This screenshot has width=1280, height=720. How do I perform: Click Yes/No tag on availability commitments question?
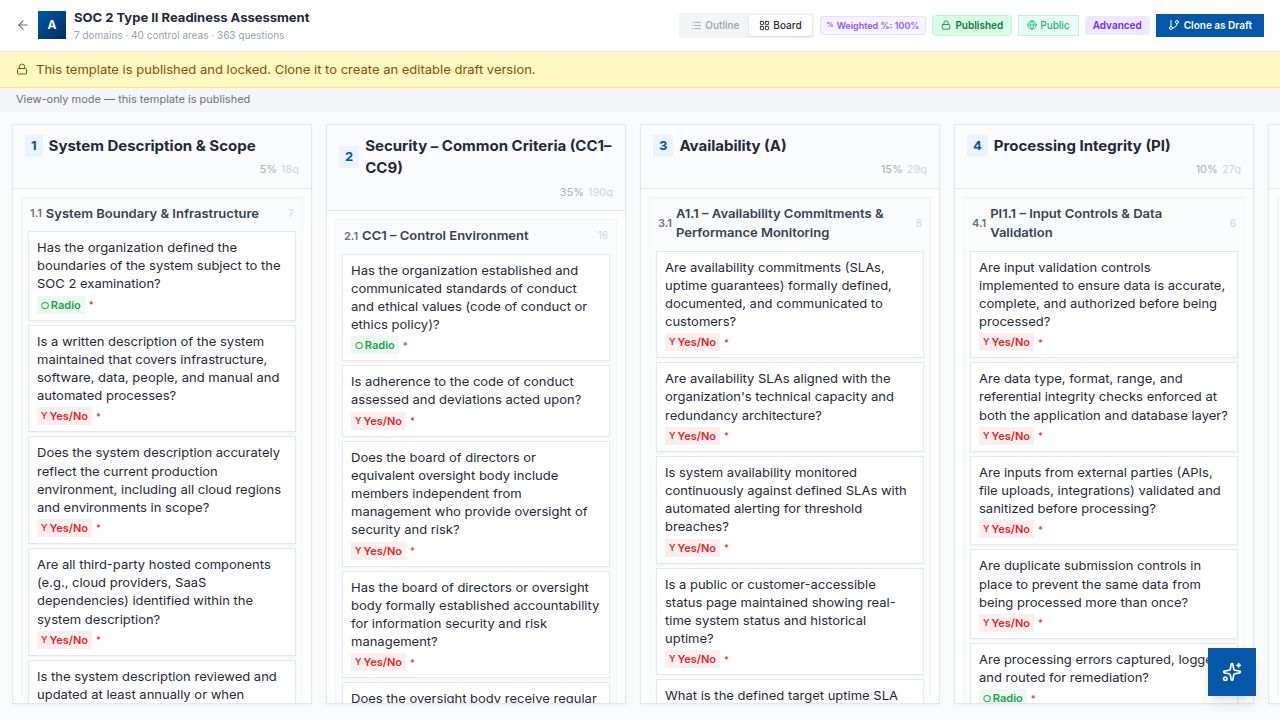[692, 342]
